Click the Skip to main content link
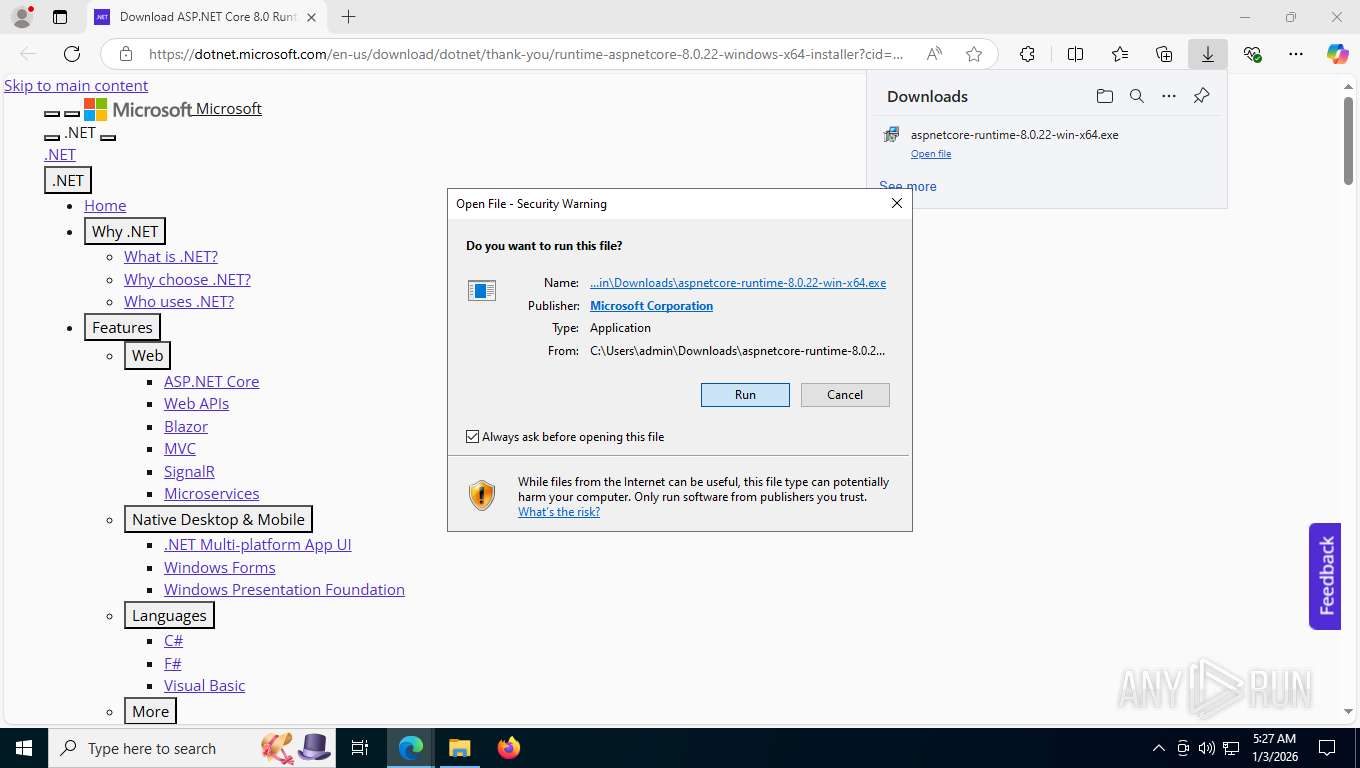Image resolution: width=1360 pixels, height=768 pixels. coord(76,86)
